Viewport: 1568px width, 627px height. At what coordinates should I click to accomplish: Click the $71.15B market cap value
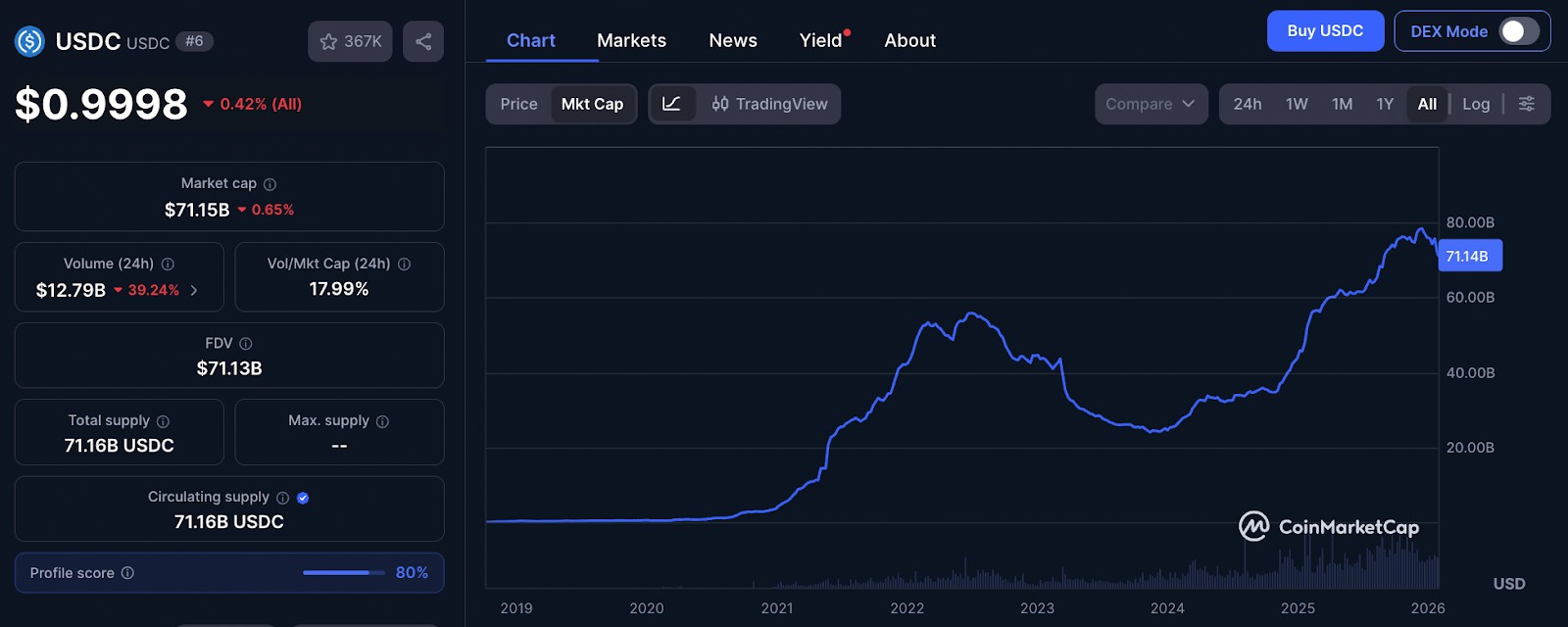(x=197, y=210)
